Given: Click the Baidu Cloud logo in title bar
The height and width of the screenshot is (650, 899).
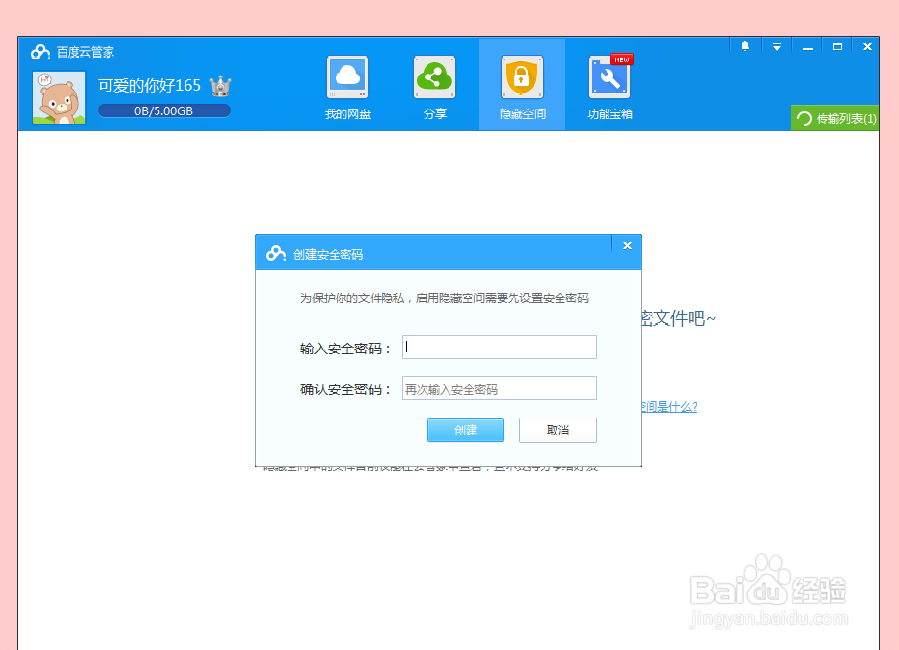Looking at the screenshot, I should click(40, 52).
